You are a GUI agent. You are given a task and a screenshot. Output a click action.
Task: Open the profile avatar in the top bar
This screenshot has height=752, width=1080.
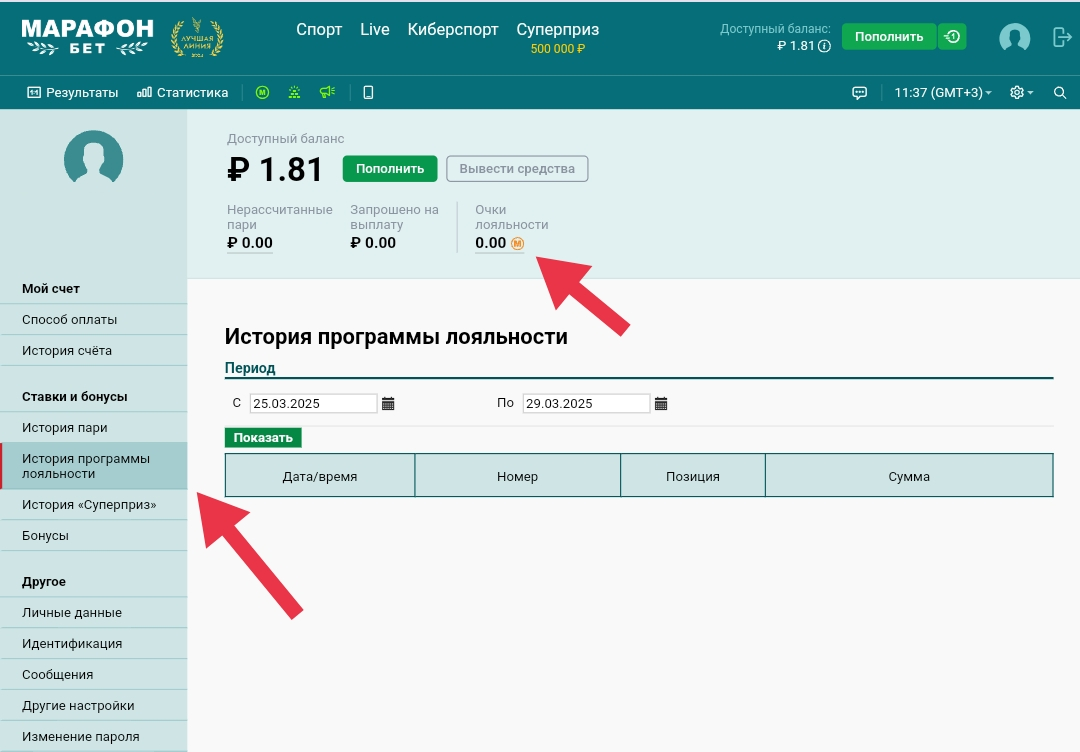1014,38
